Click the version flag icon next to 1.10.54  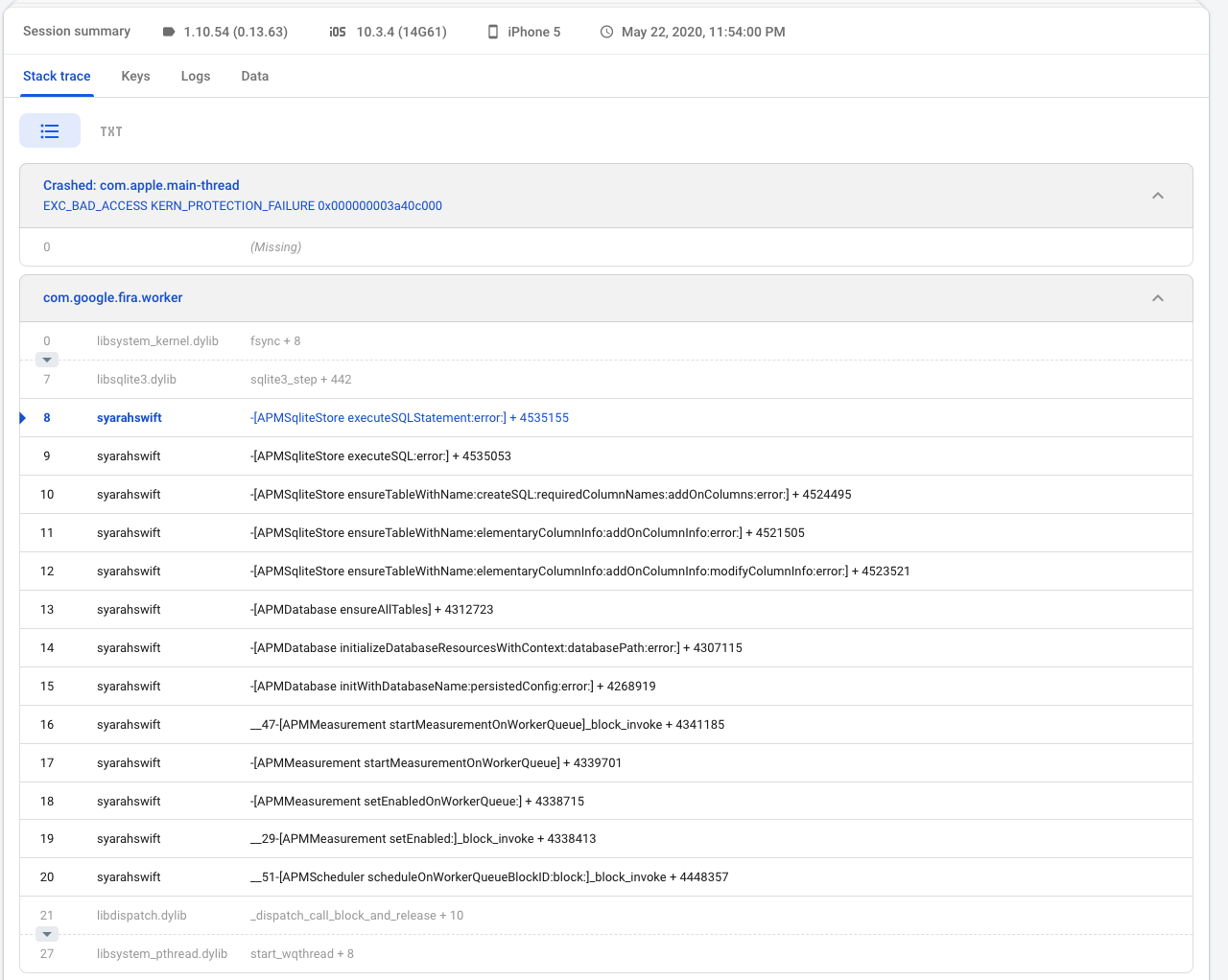coord(170,32)
